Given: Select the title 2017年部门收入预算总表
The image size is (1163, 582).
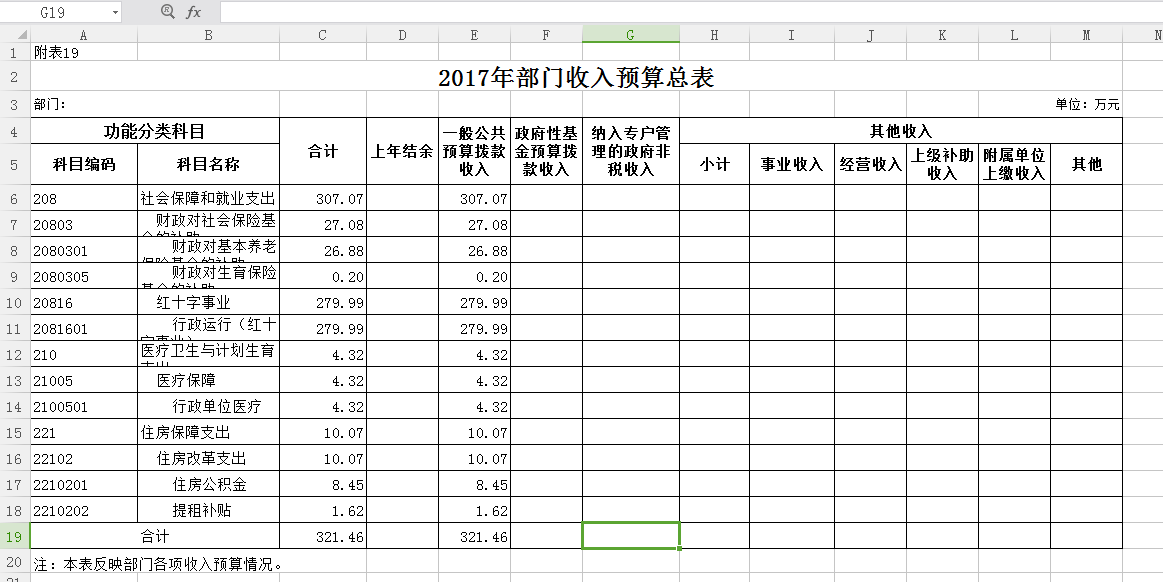Looking at the screenshot, I should pyautogui.click(x=576, y=78).
